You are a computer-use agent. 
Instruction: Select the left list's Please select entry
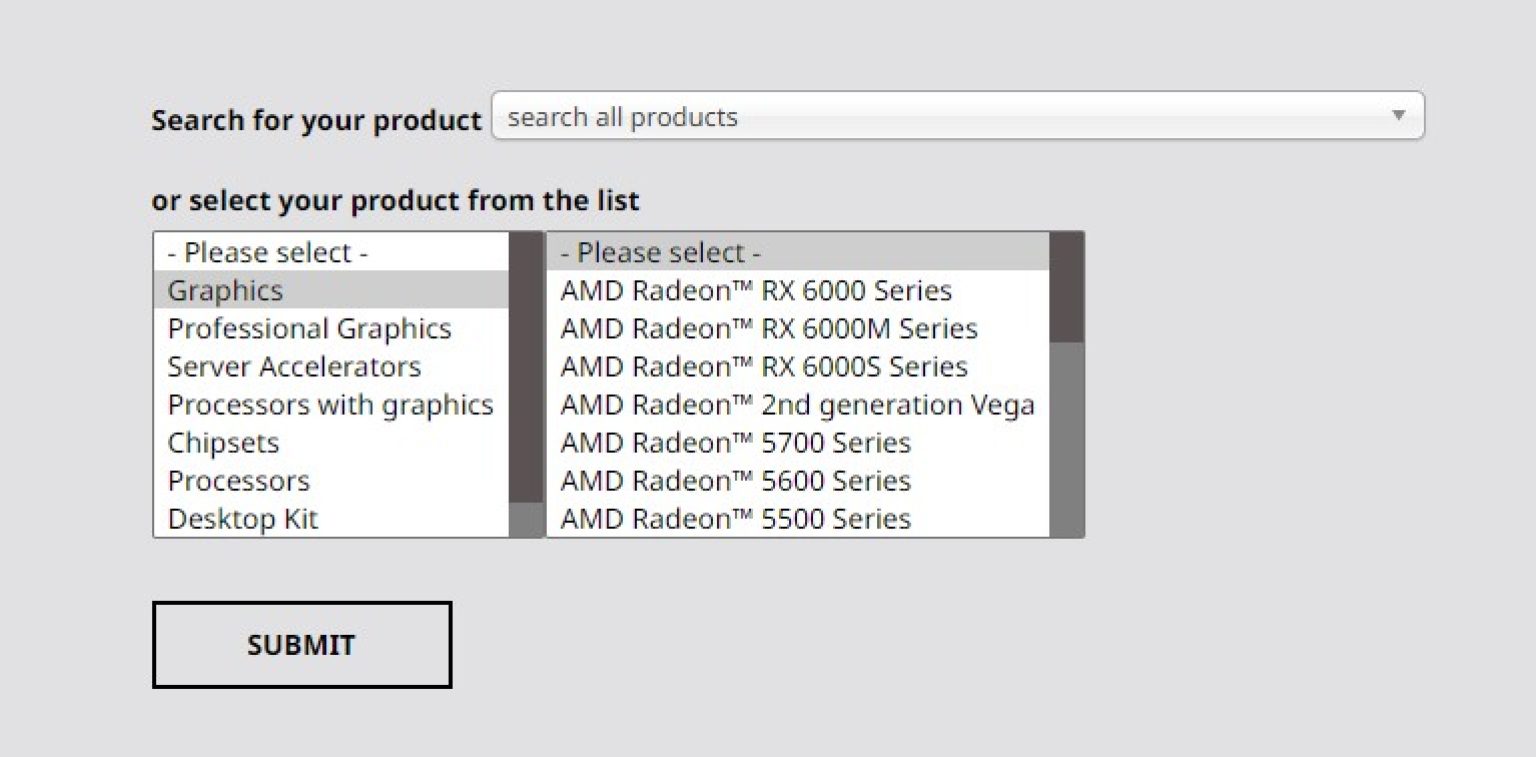pos(267,253)
